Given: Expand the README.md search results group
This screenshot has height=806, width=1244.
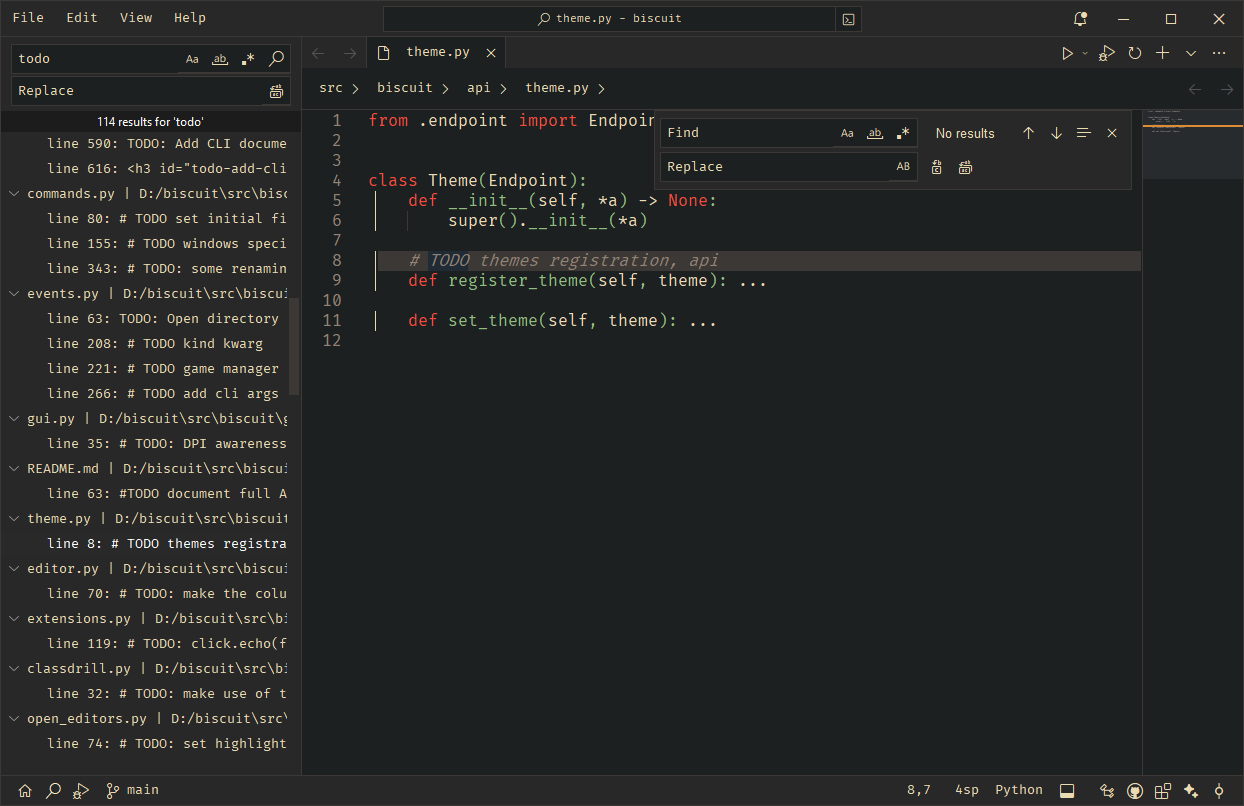Looking at the screenshot, I should pos(13,468).
